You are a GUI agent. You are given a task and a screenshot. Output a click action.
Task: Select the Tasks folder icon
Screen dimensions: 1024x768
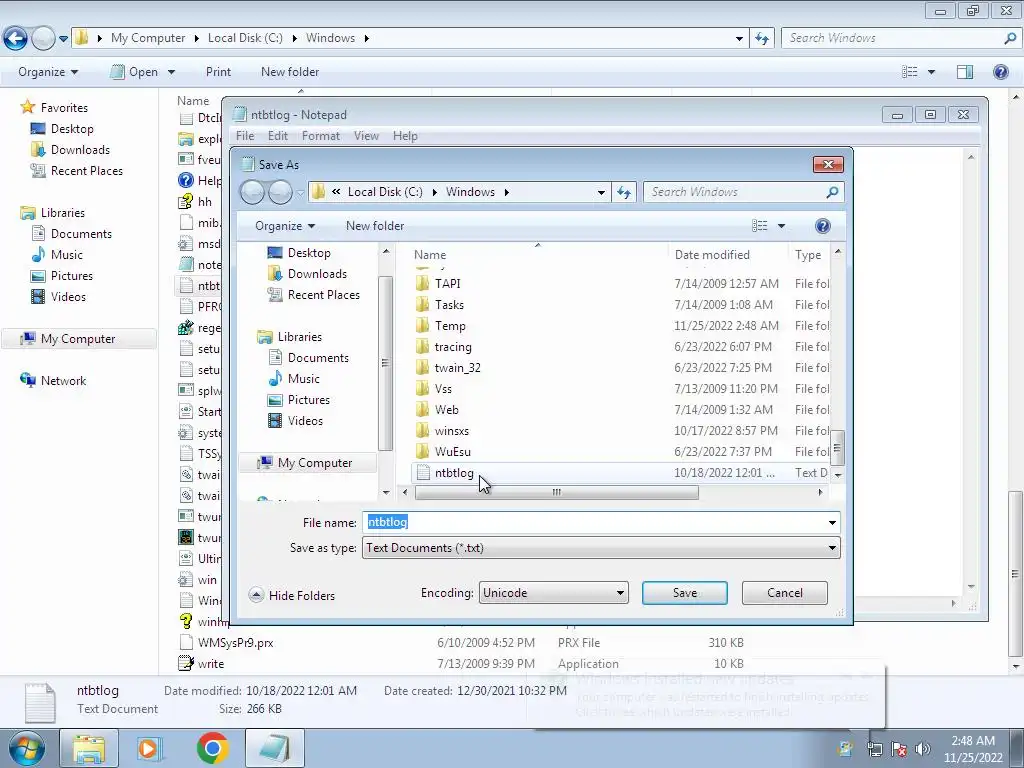click(x=423, y=305)
